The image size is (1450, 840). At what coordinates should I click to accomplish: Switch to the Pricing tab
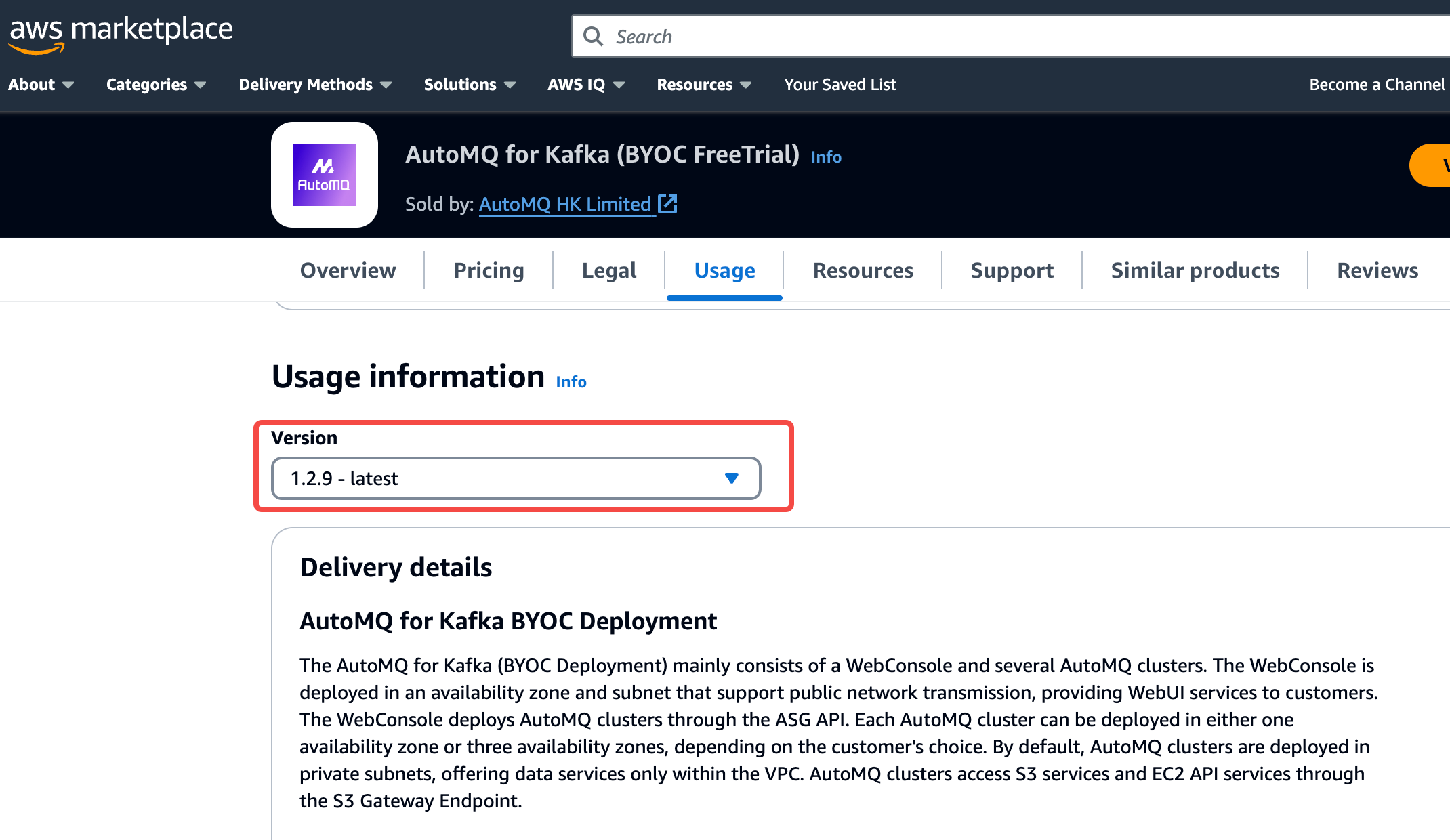tap(489, 270)
